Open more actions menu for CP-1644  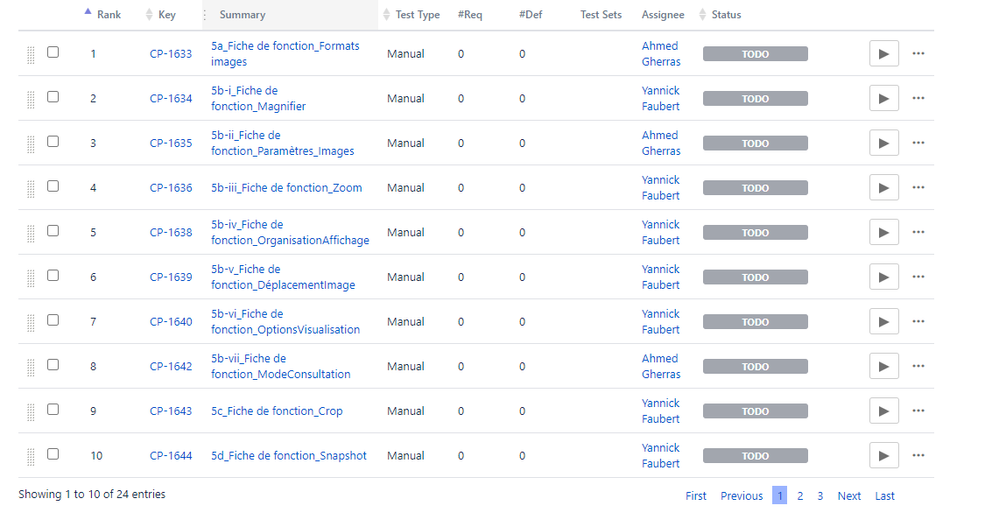tap(918, 455)
